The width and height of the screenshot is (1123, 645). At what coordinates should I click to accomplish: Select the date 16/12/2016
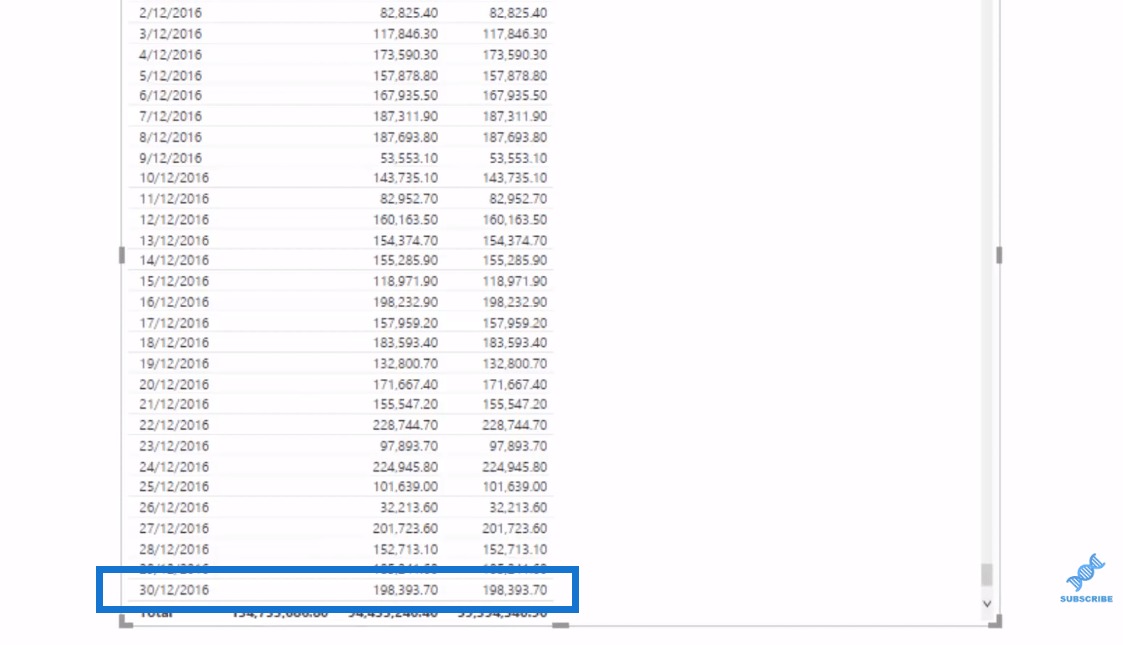tap(174, 301)
